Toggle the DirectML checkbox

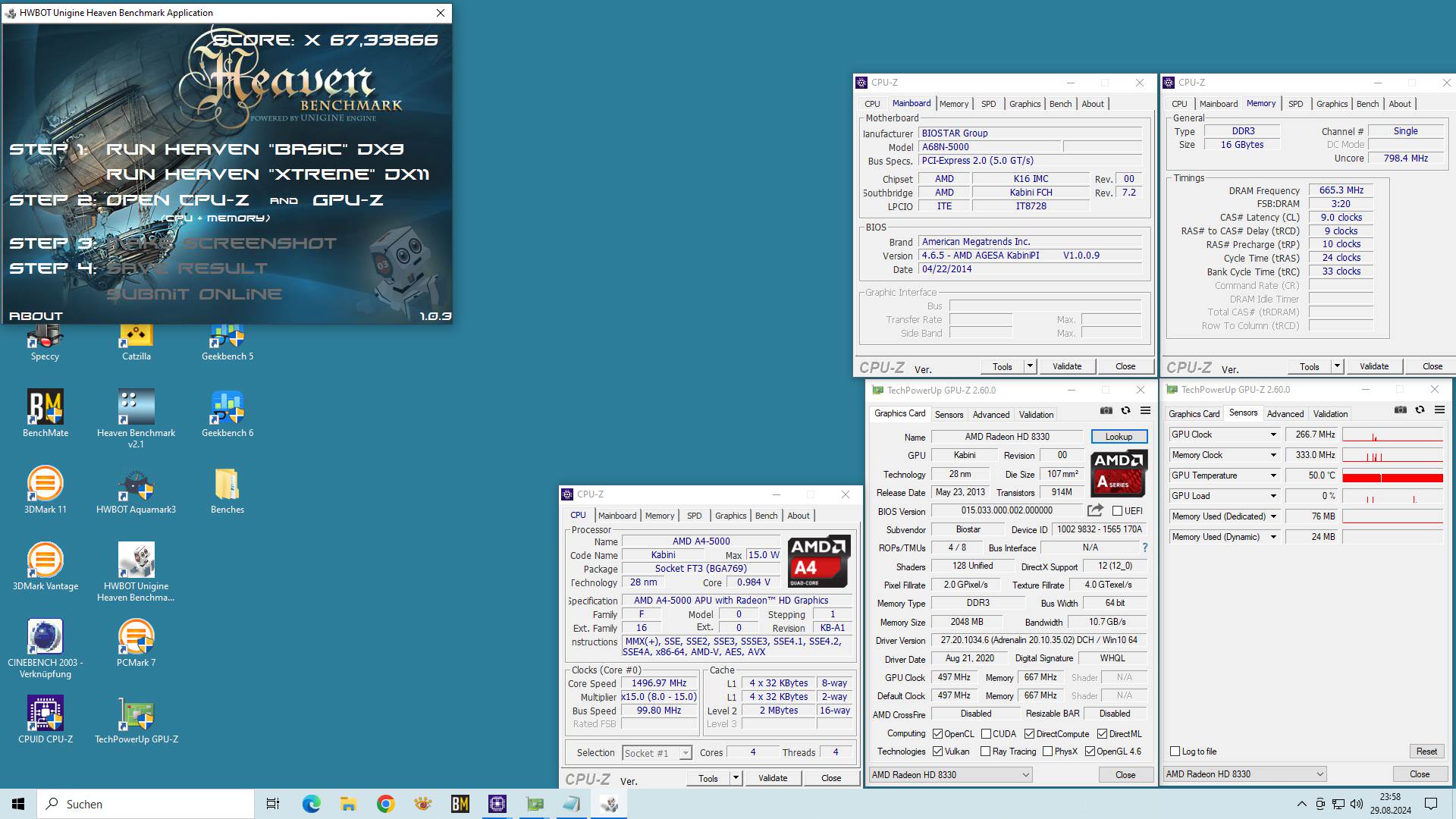tap(1102, 734)
